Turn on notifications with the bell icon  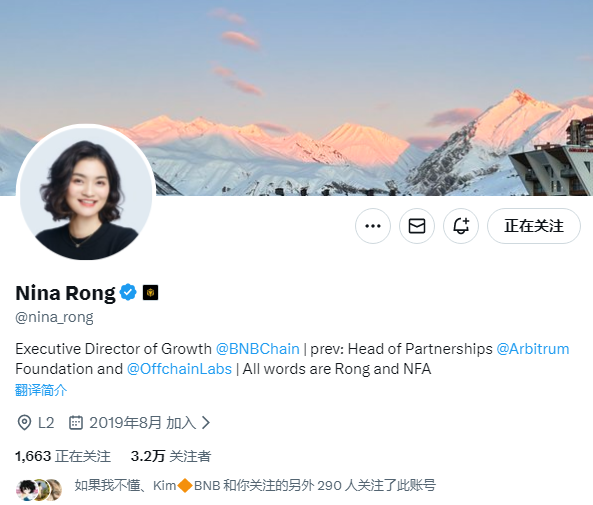click(x=461, y=226)
